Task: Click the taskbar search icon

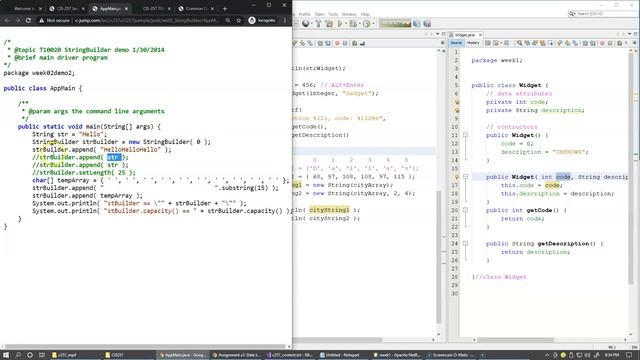Action: [x=18, y=355]
